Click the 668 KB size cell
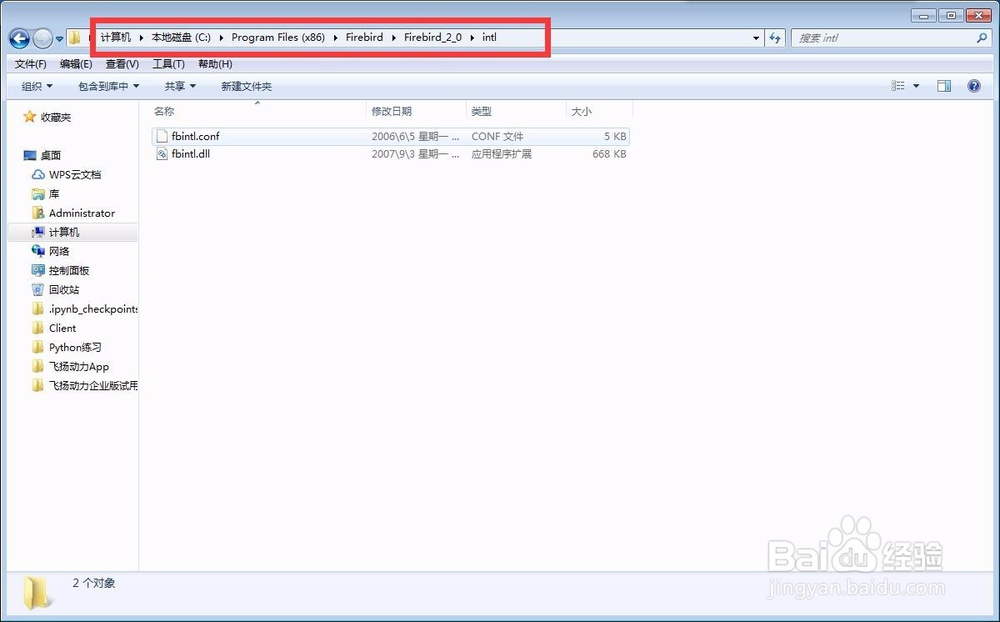The image size is (1000, 622). [609, 154]
